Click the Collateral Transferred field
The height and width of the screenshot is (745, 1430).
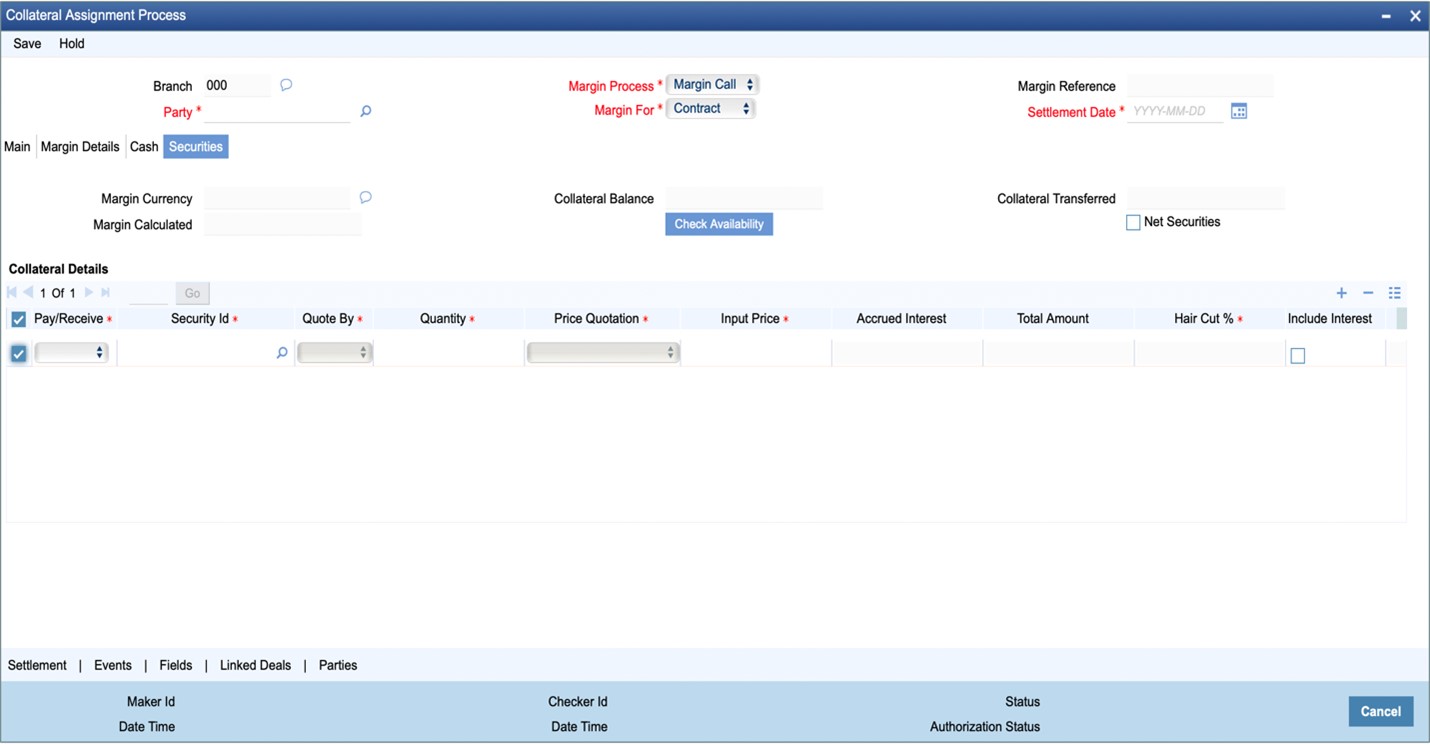click(1205, 198)
